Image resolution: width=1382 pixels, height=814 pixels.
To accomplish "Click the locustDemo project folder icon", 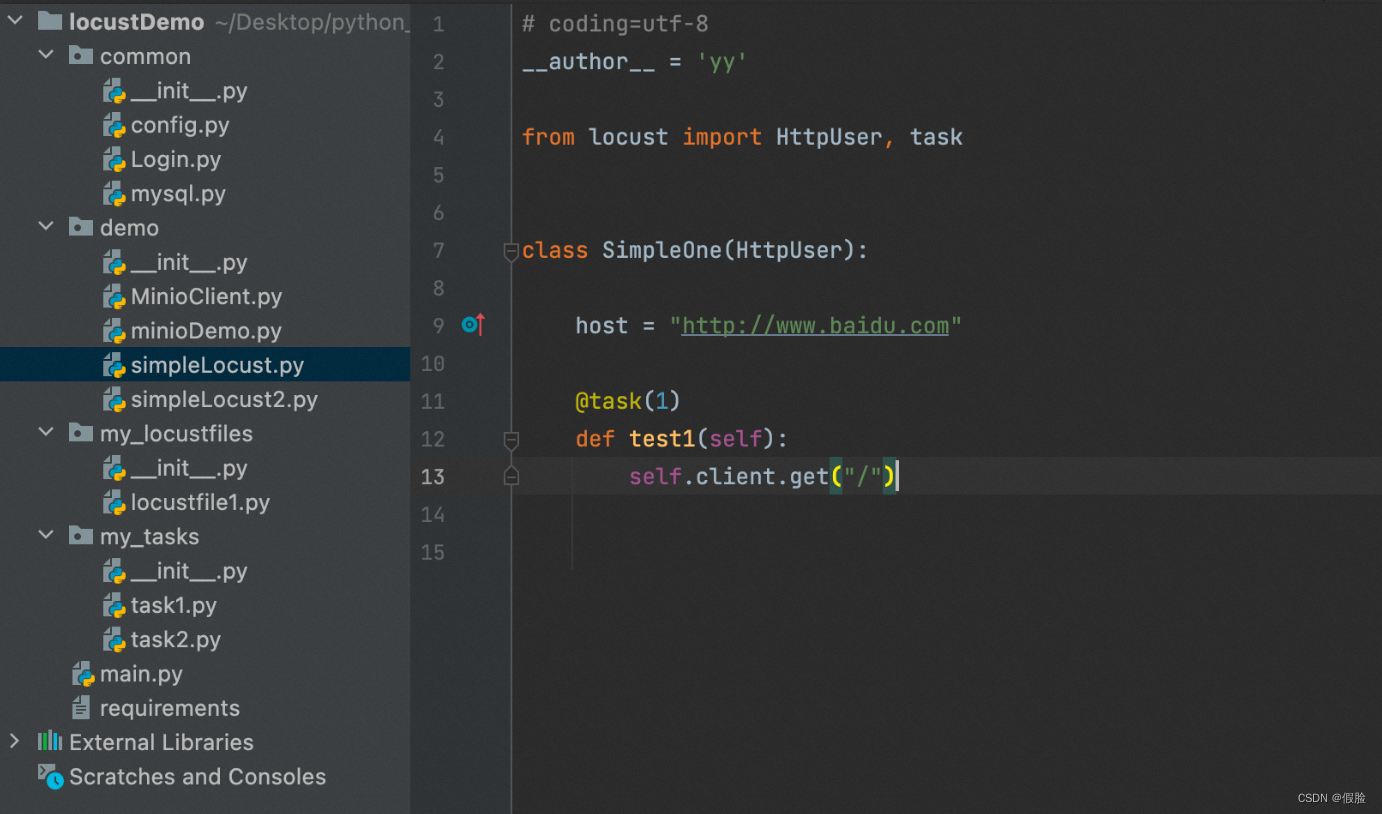I will 50,21.
